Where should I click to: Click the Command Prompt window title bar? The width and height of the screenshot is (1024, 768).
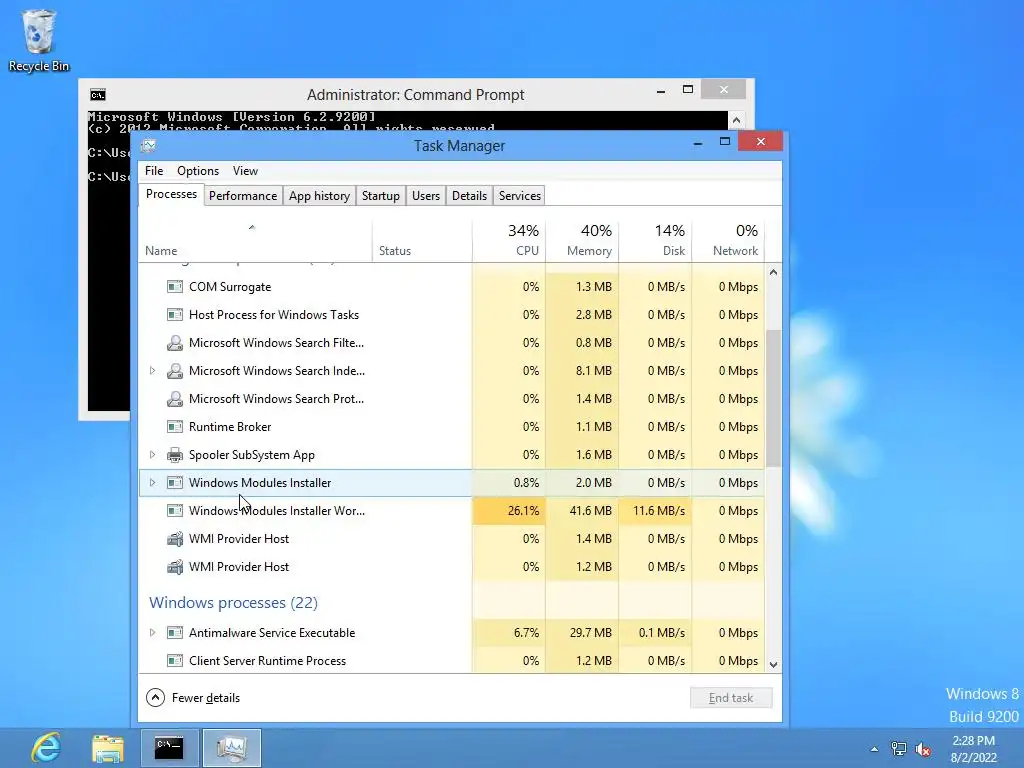(x=415, y=95)
